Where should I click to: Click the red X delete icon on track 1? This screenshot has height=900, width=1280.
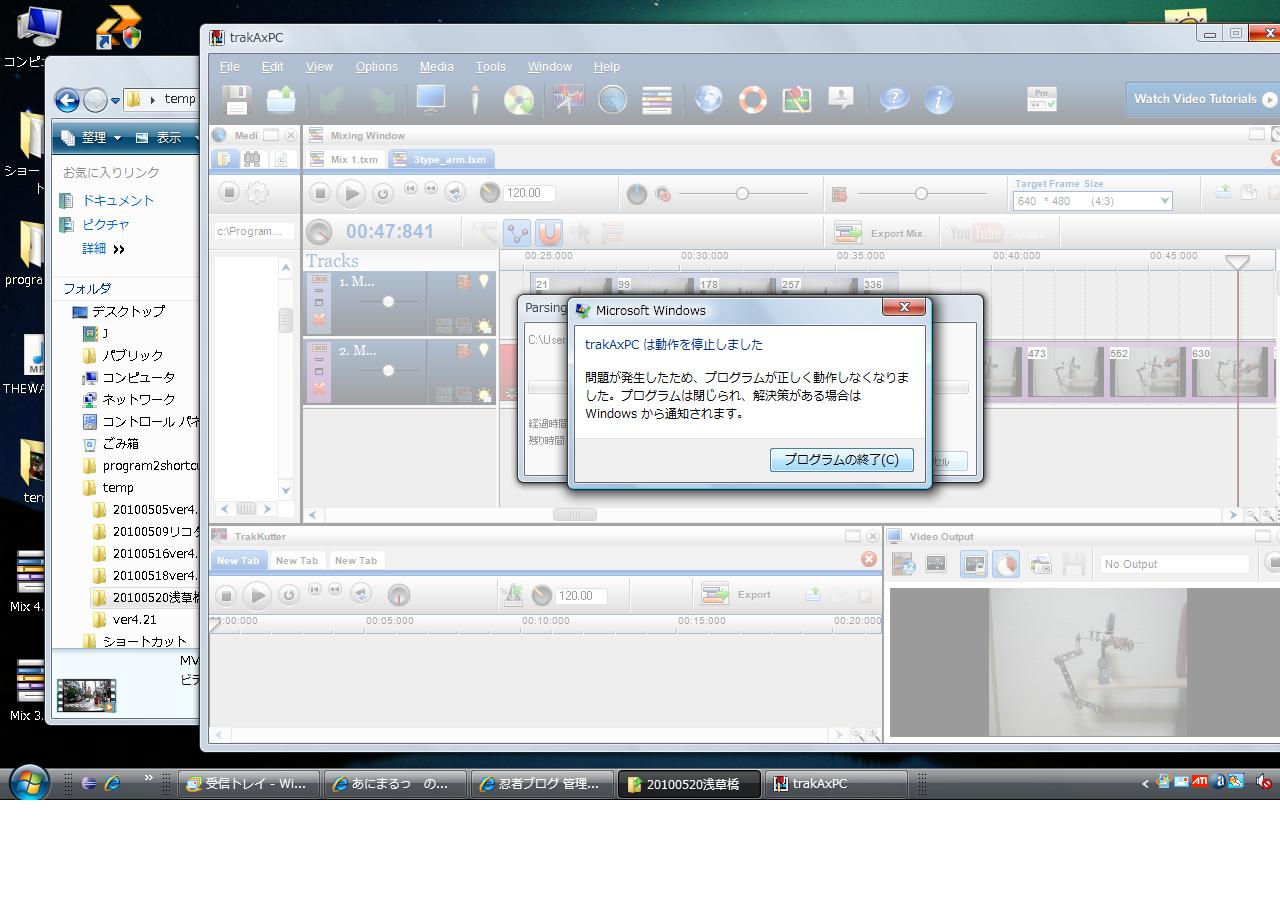(x=319, y=320)
